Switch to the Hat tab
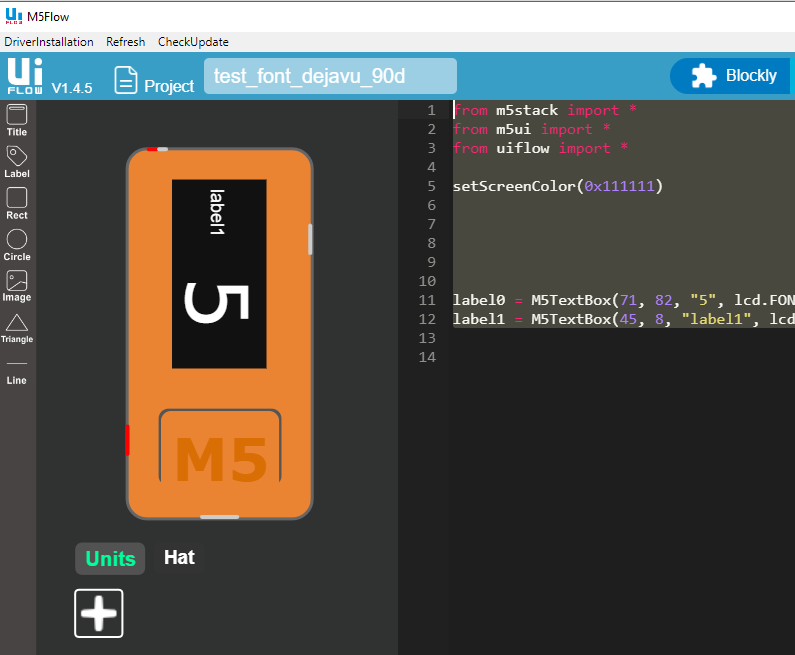The image size is (795, 655). click(x=179, y=557)
